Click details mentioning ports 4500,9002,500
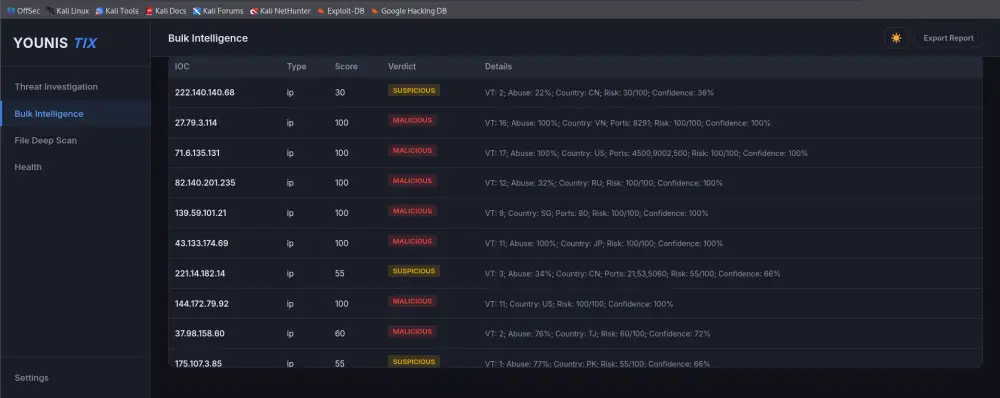 click(x=646, y=153)
